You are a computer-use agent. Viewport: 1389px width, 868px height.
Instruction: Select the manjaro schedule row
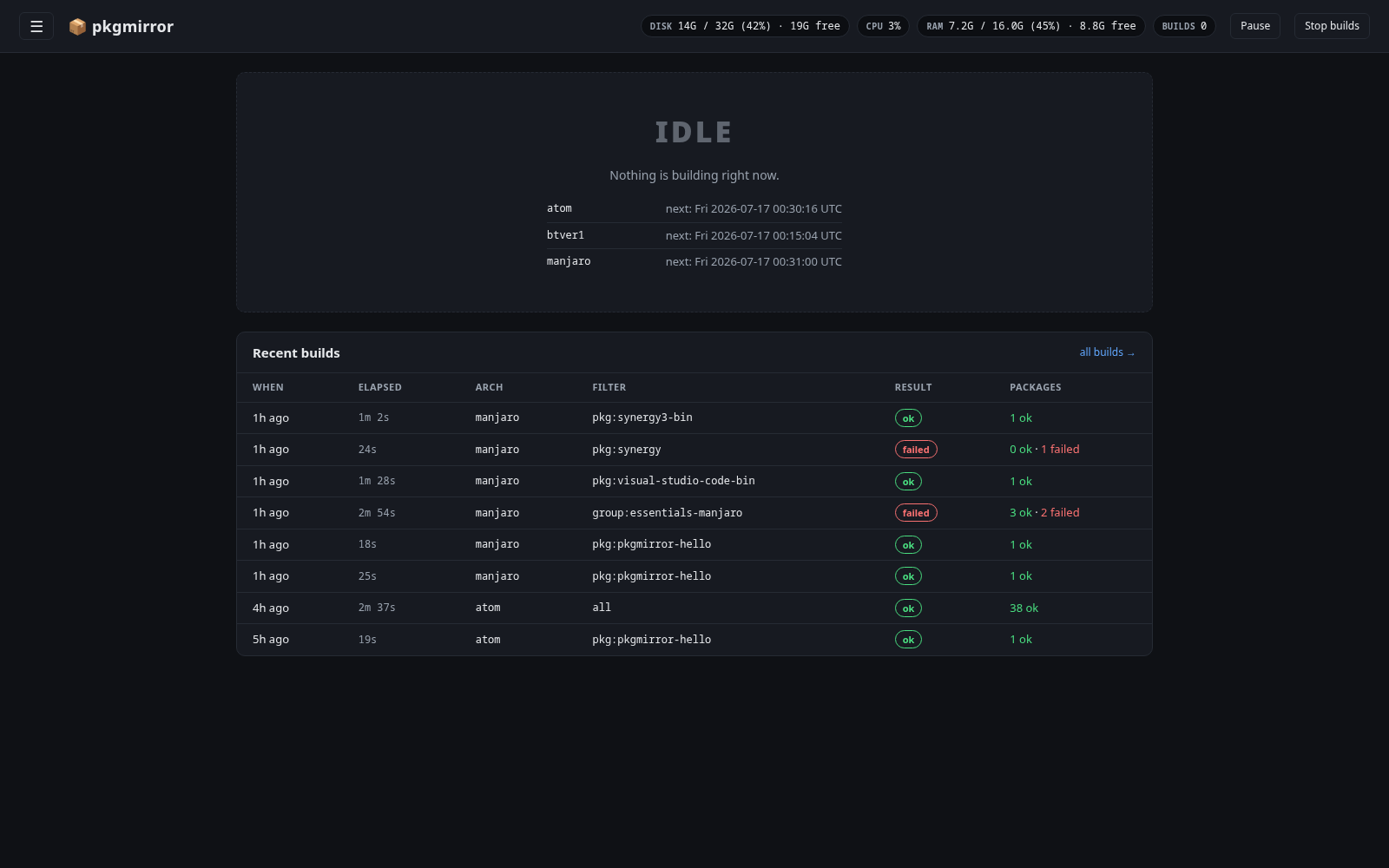[x=694, y=261]
